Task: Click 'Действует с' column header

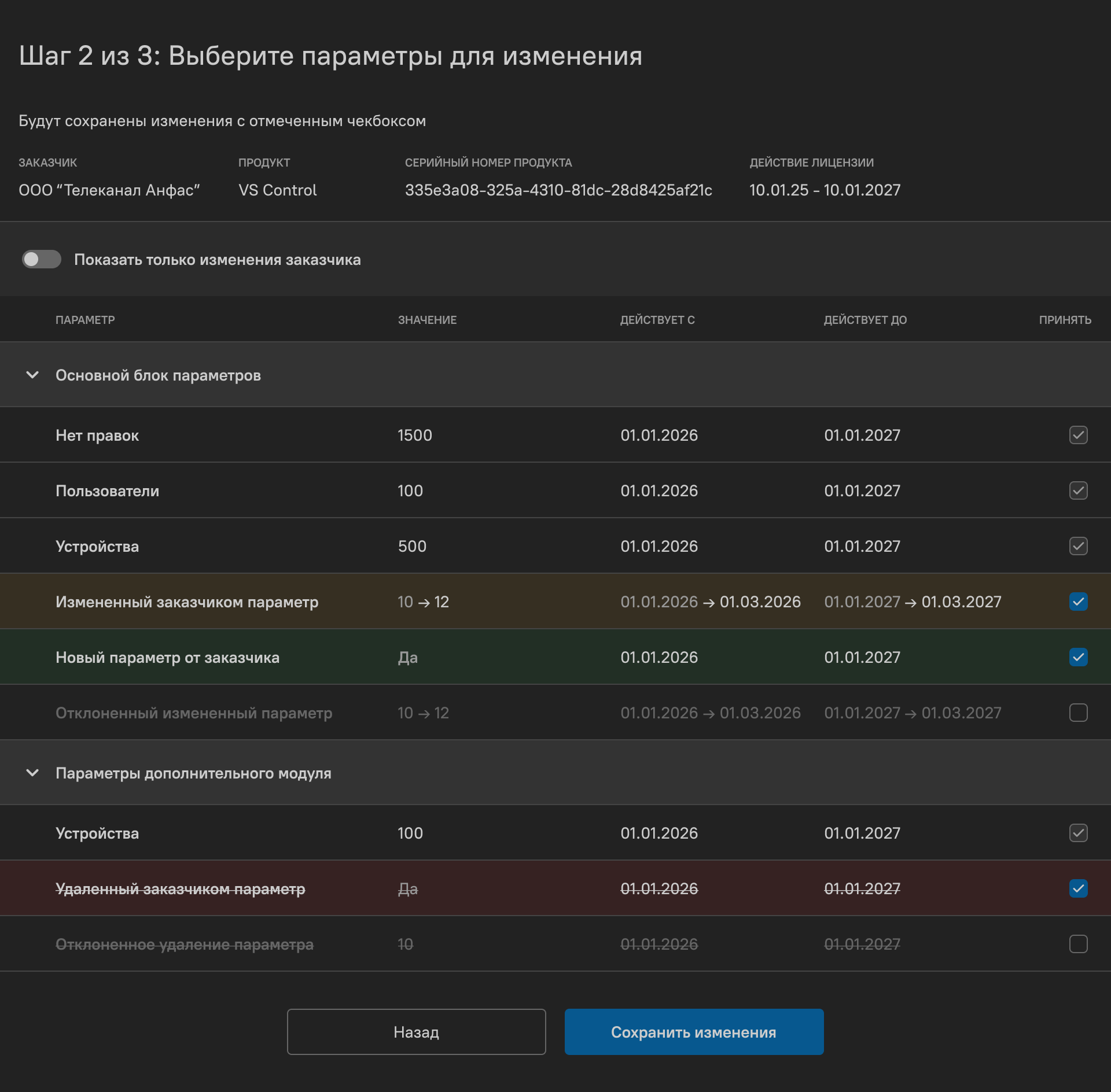Action: click(657, 320)
